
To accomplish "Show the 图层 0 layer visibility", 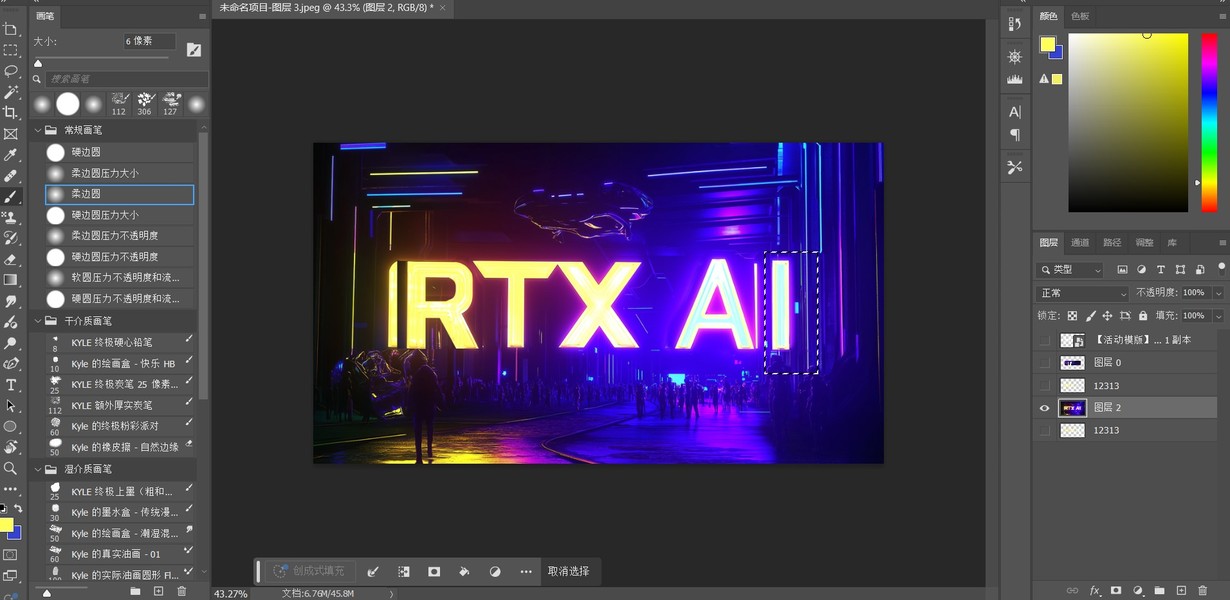I will (x=1045, y=363).
